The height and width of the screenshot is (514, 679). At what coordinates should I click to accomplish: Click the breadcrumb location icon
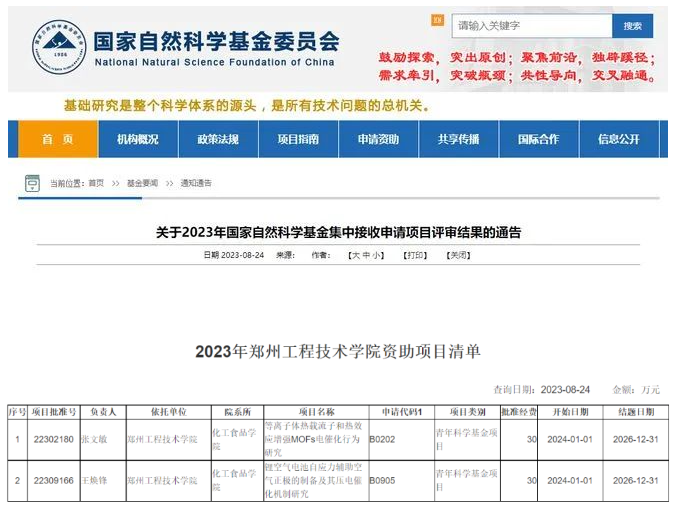click(x=32, y=183)
